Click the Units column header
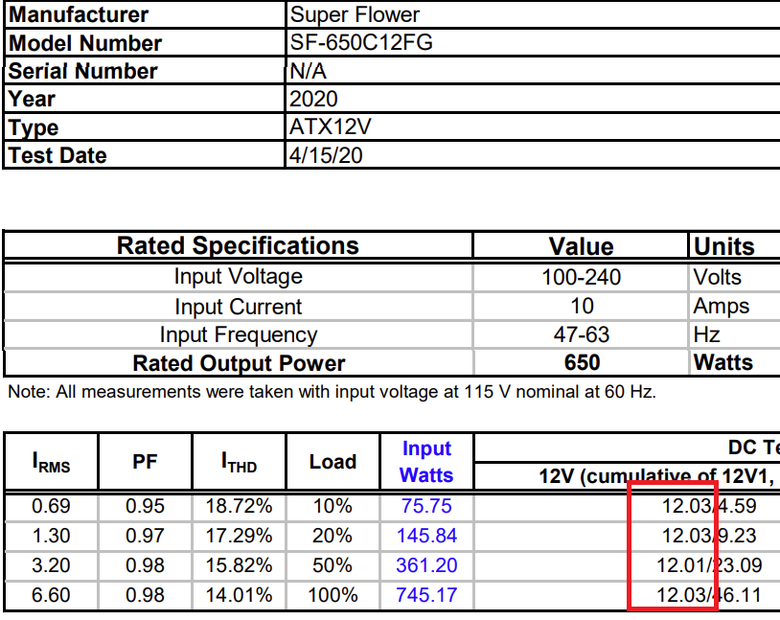Screen dimensions: 780x620 (x=724, y=246)
